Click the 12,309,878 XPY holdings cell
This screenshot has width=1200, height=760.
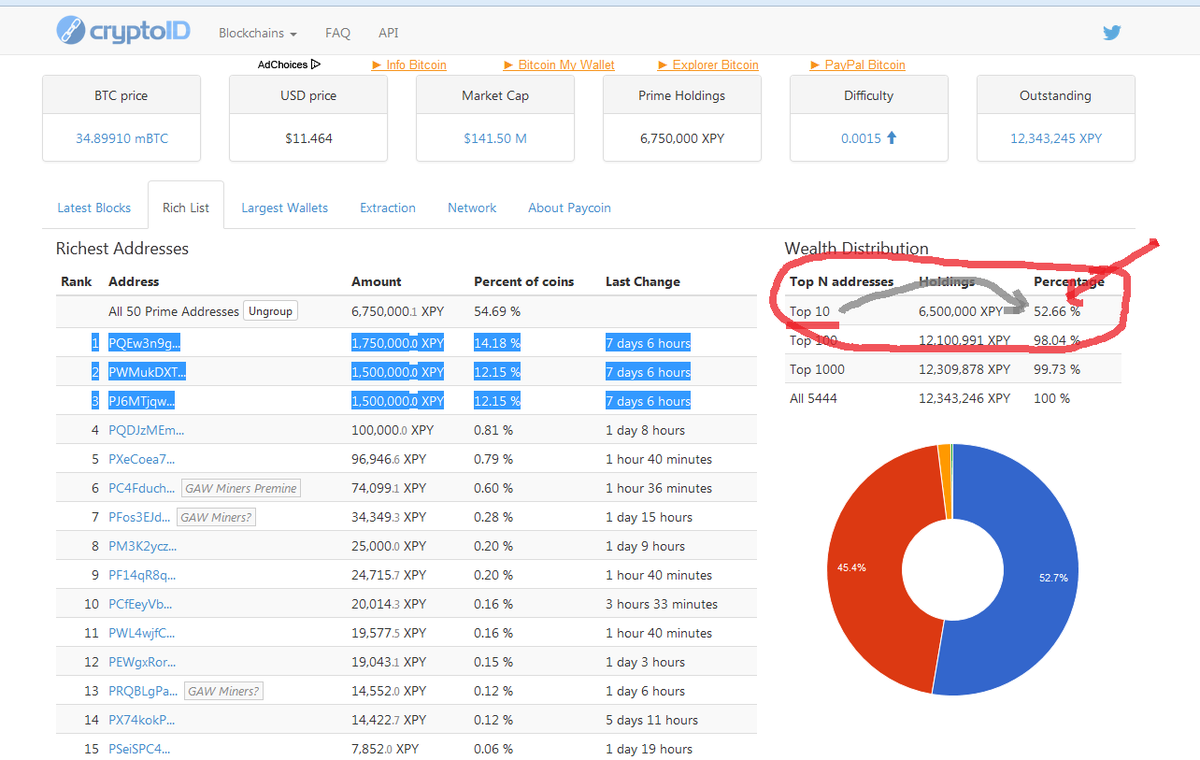coord(965,369)
